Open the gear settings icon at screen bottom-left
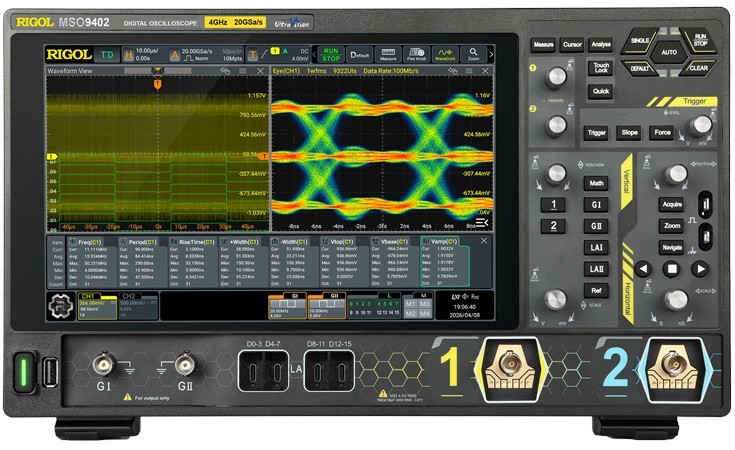 (61, 306)
